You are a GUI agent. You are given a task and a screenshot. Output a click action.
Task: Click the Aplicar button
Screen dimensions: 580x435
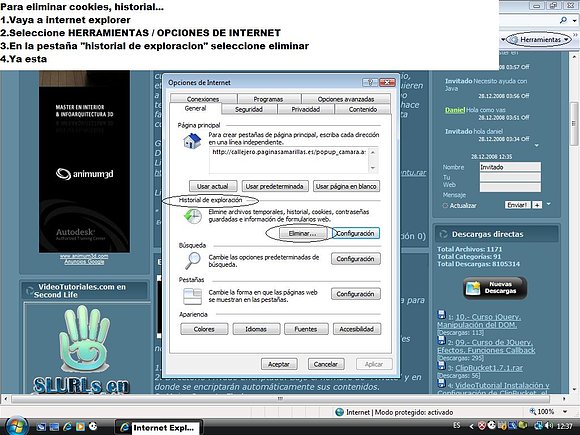pyautogui.click(x=374, y=364)
